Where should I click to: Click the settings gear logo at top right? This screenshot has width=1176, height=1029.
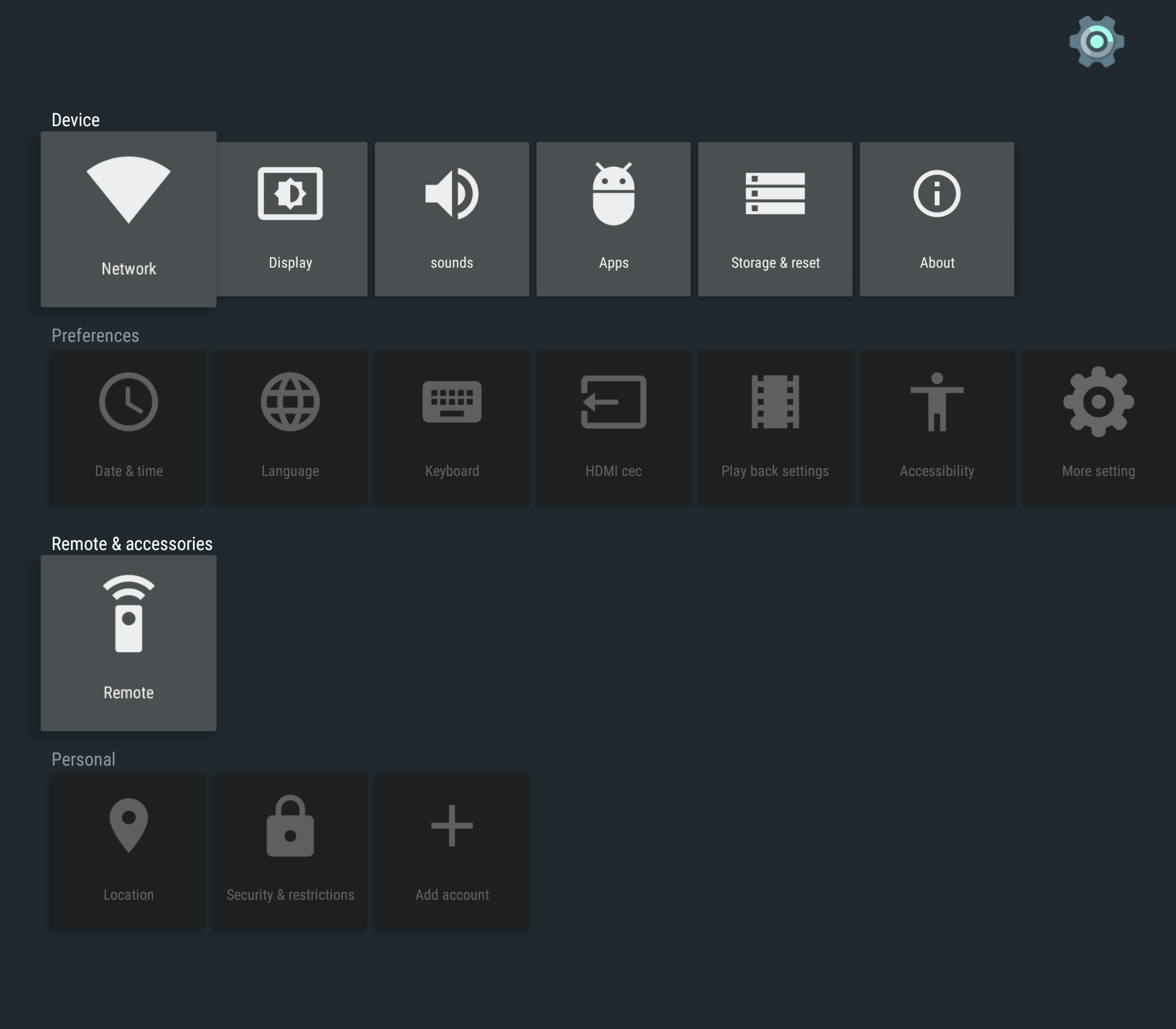tap(1097, 42)
